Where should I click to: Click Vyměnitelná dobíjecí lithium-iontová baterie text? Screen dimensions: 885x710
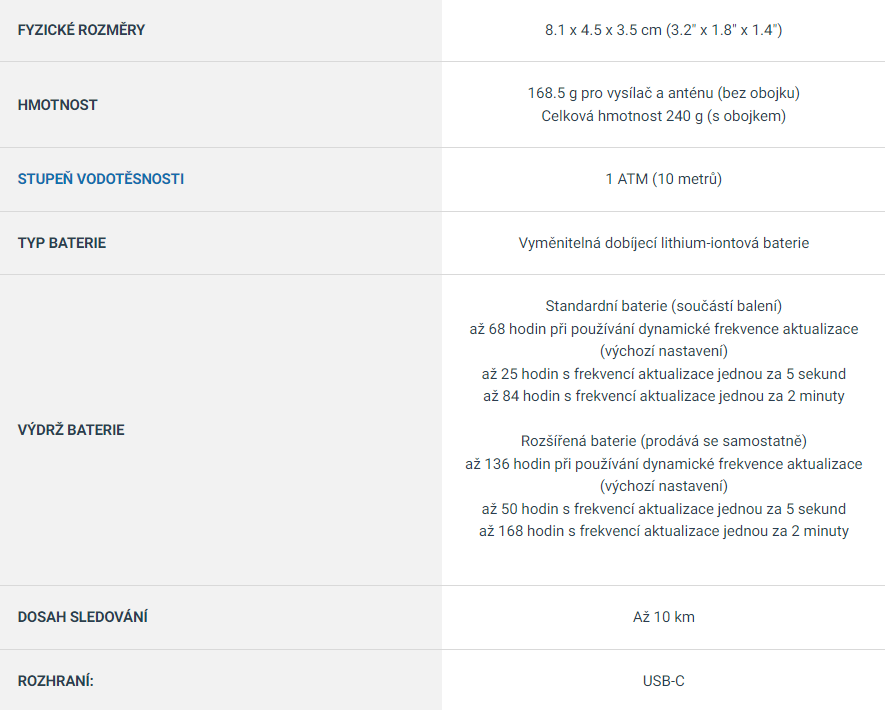(x=663, y=243)
